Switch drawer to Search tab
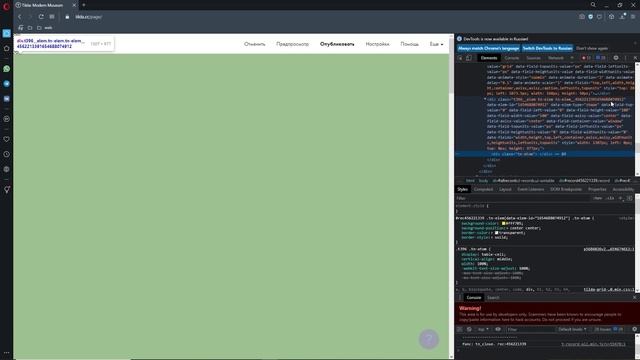 (493, 298)
